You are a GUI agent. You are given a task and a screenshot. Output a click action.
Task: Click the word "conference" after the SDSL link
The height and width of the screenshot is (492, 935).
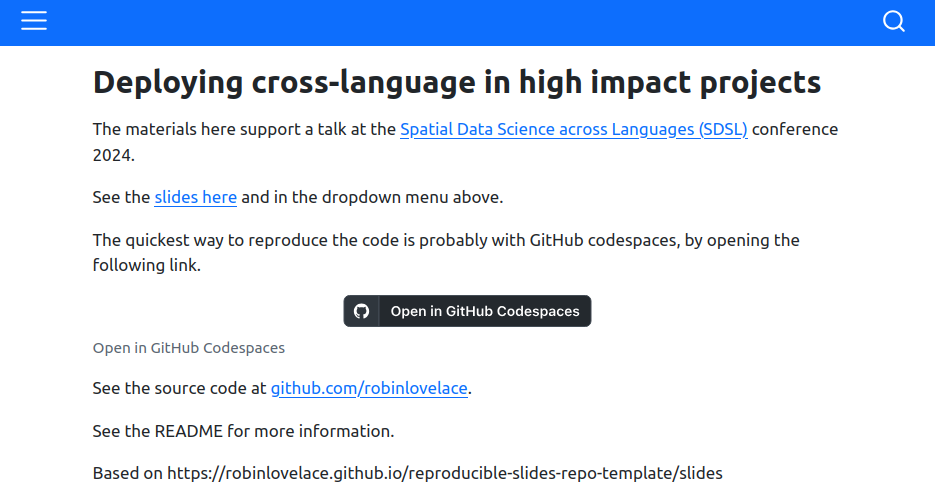795,129
